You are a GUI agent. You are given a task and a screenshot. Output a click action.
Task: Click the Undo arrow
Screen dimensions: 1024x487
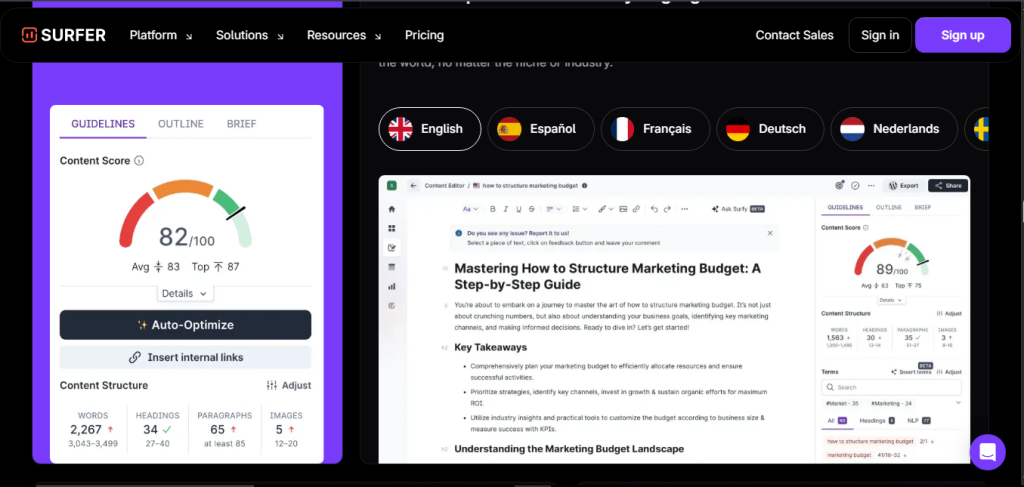pyautogui.click(x=654, y=210)
